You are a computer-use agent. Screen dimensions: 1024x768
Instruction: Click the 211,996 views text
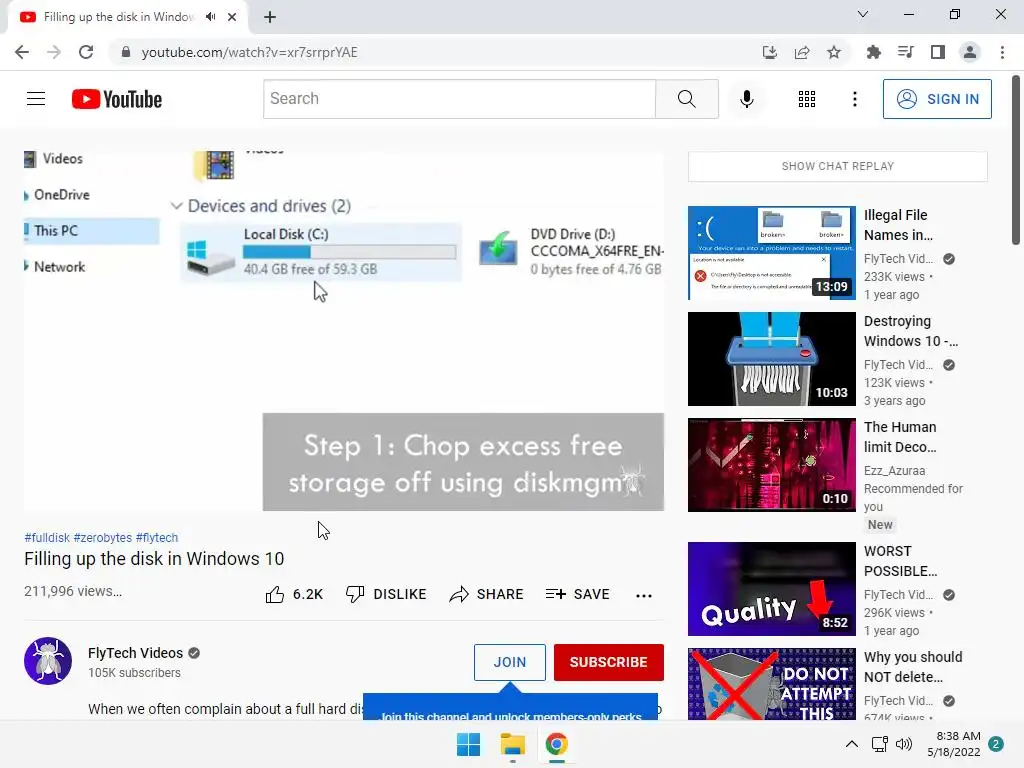click(73, 591)
